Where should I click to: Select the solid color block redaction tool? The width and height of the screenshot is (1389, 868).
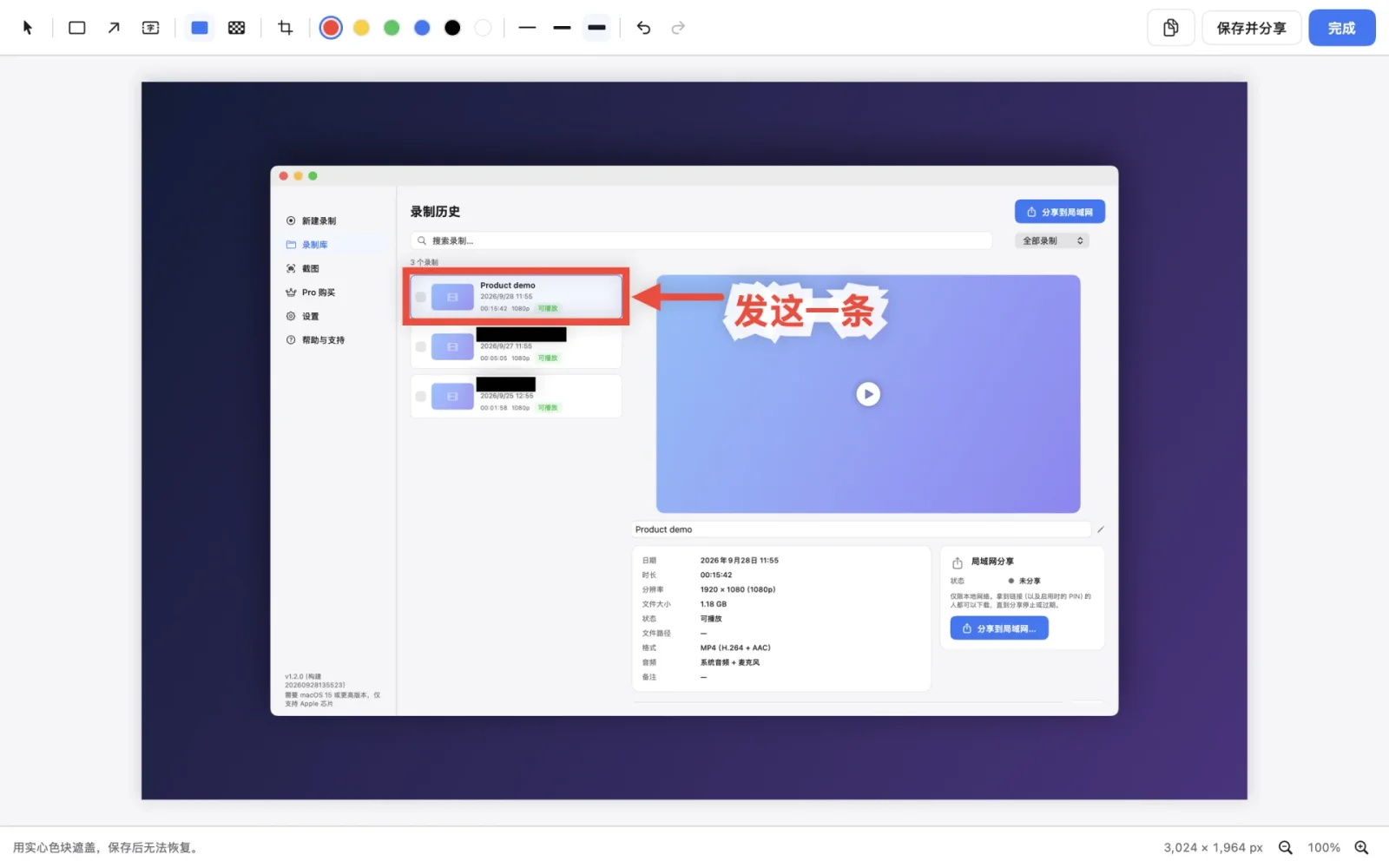200,28
